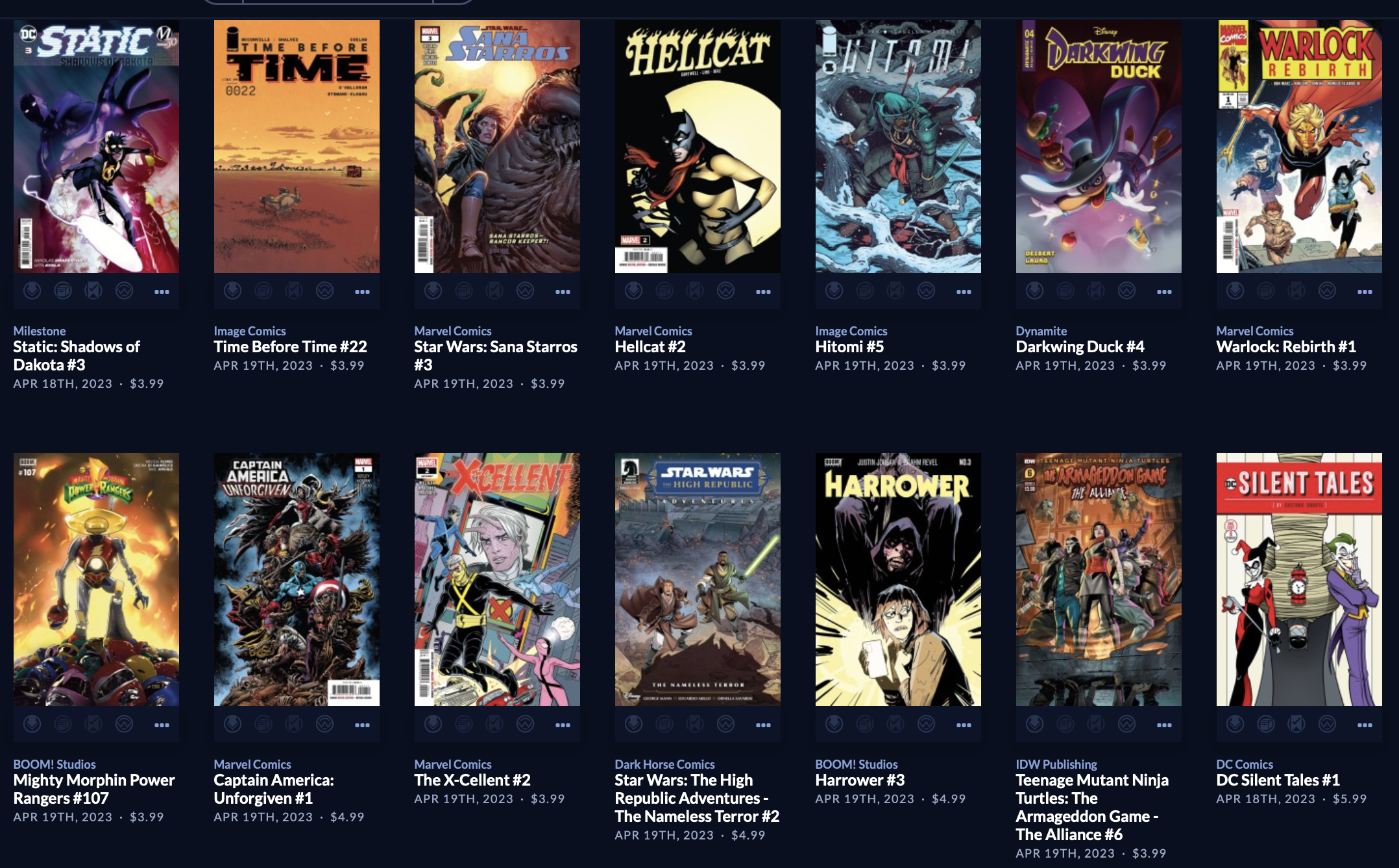This screenshot has width=1399, height=868.
Task: Open the Darkwing Duck cover image
Action: pos(1099,147)
